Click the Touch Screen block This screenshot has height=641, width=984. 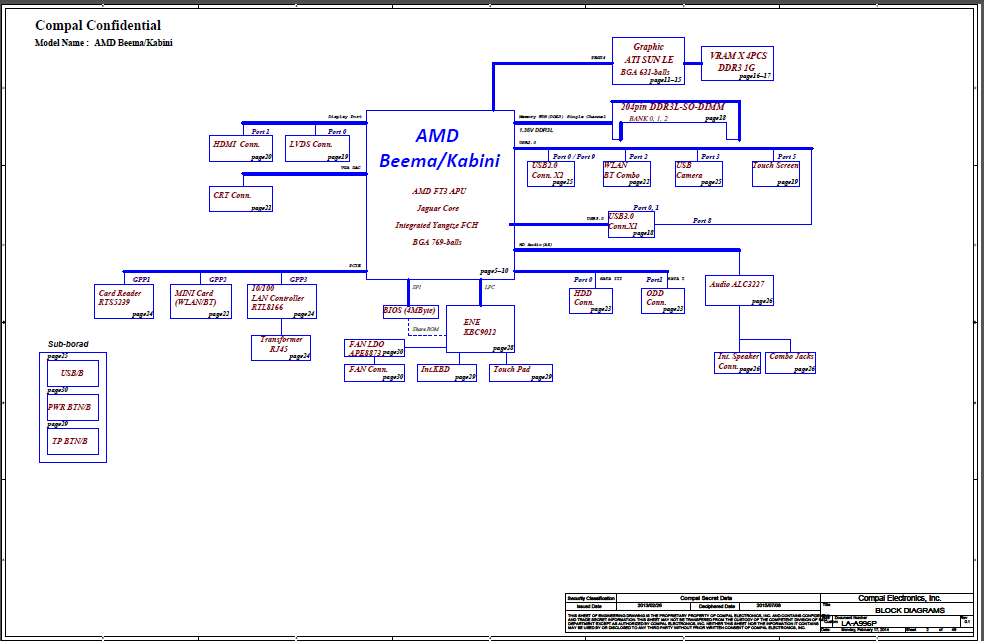point(776,174)
